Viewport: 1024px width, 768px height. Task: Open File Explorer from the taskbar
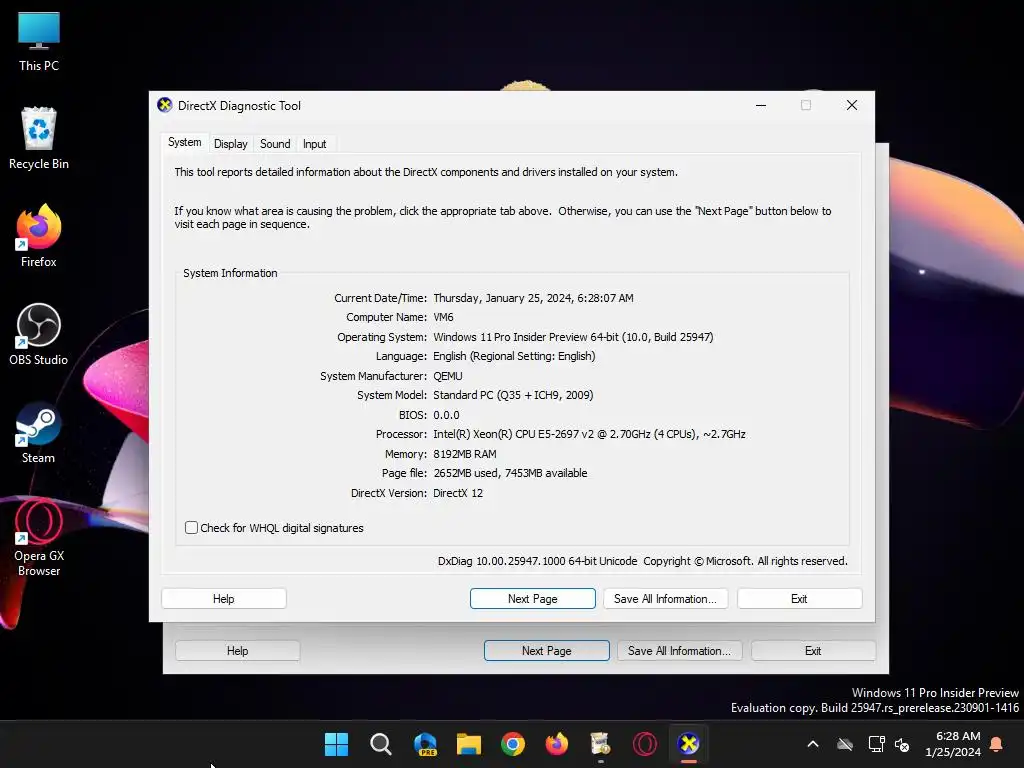(x=469, y=744)
